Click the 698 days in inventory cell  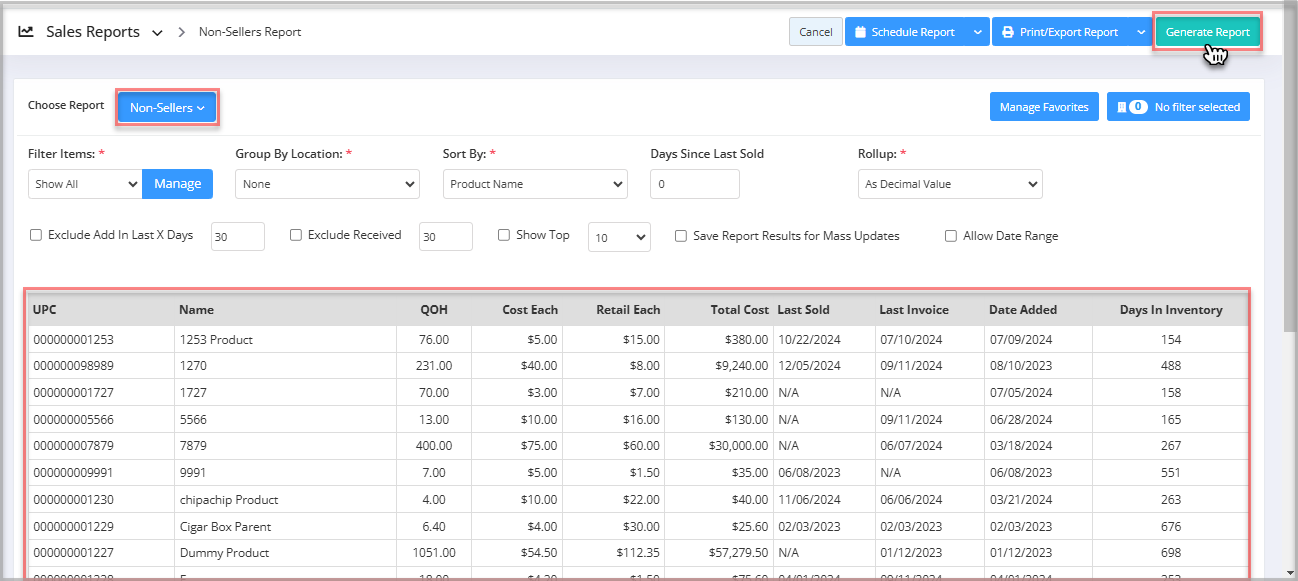1171,552
